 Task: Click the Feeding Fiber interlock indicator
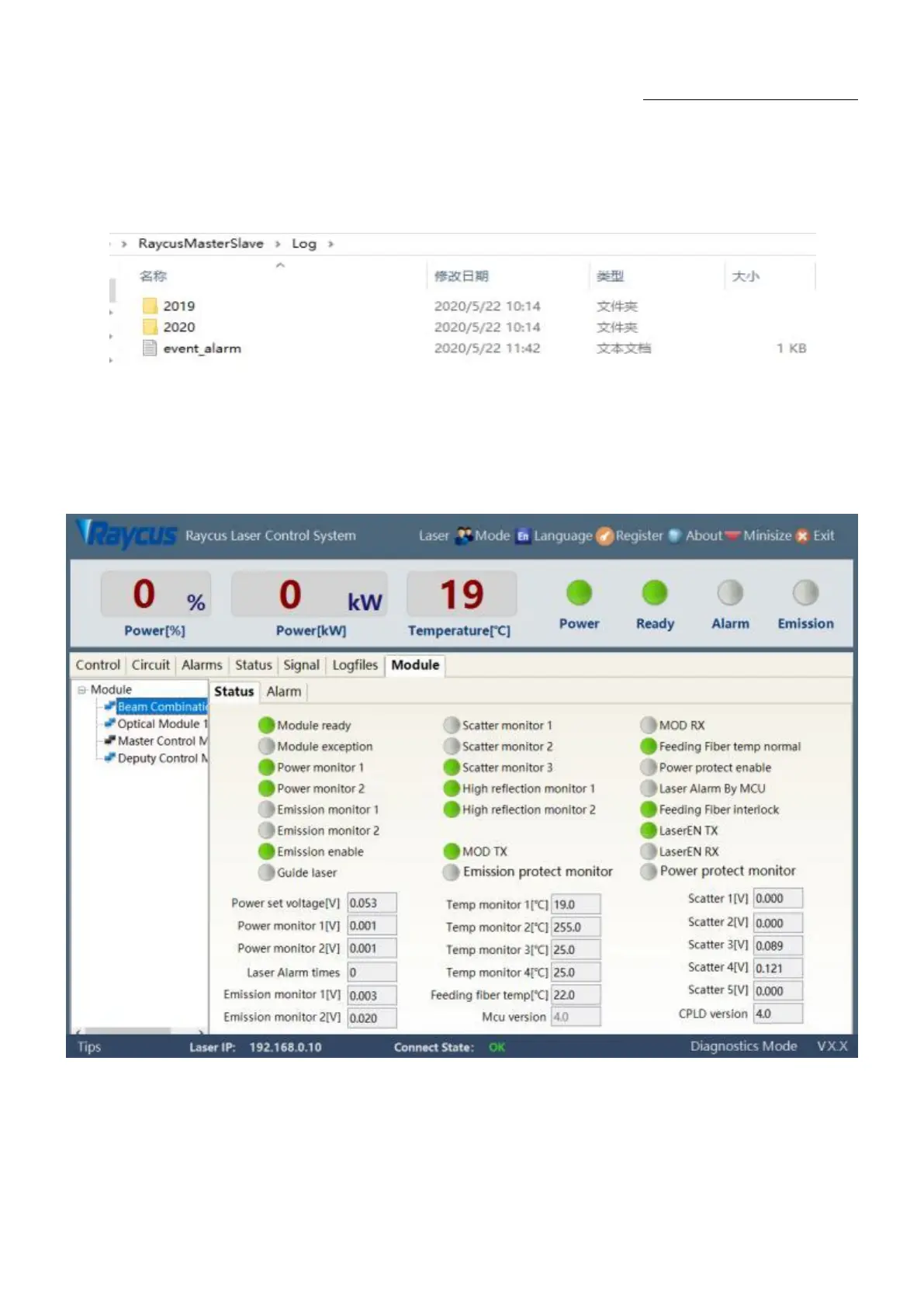tap(649, 809)
